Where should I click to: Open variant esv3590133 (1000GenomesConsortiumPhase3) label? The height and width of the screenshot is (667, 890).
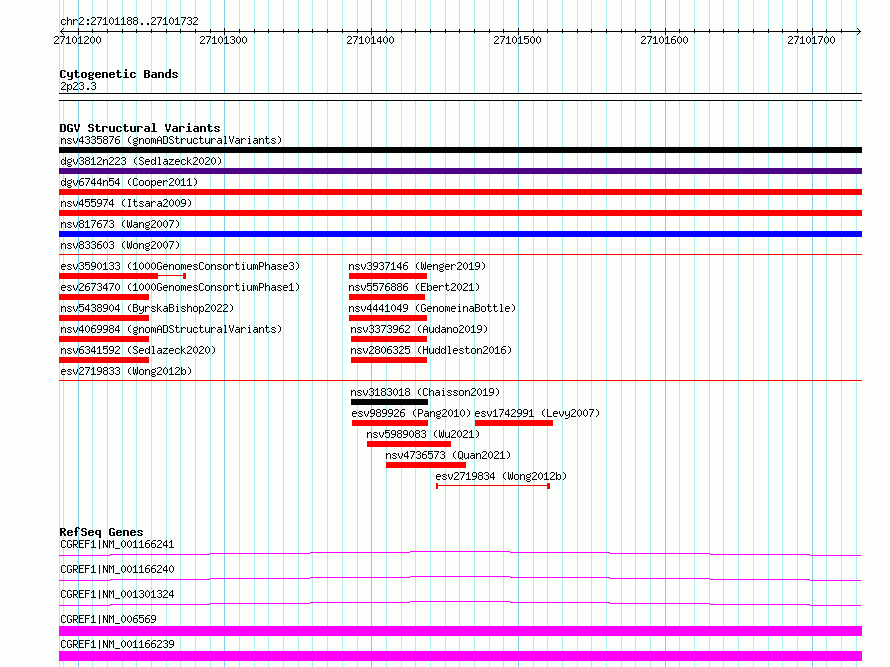coord(180,266)
